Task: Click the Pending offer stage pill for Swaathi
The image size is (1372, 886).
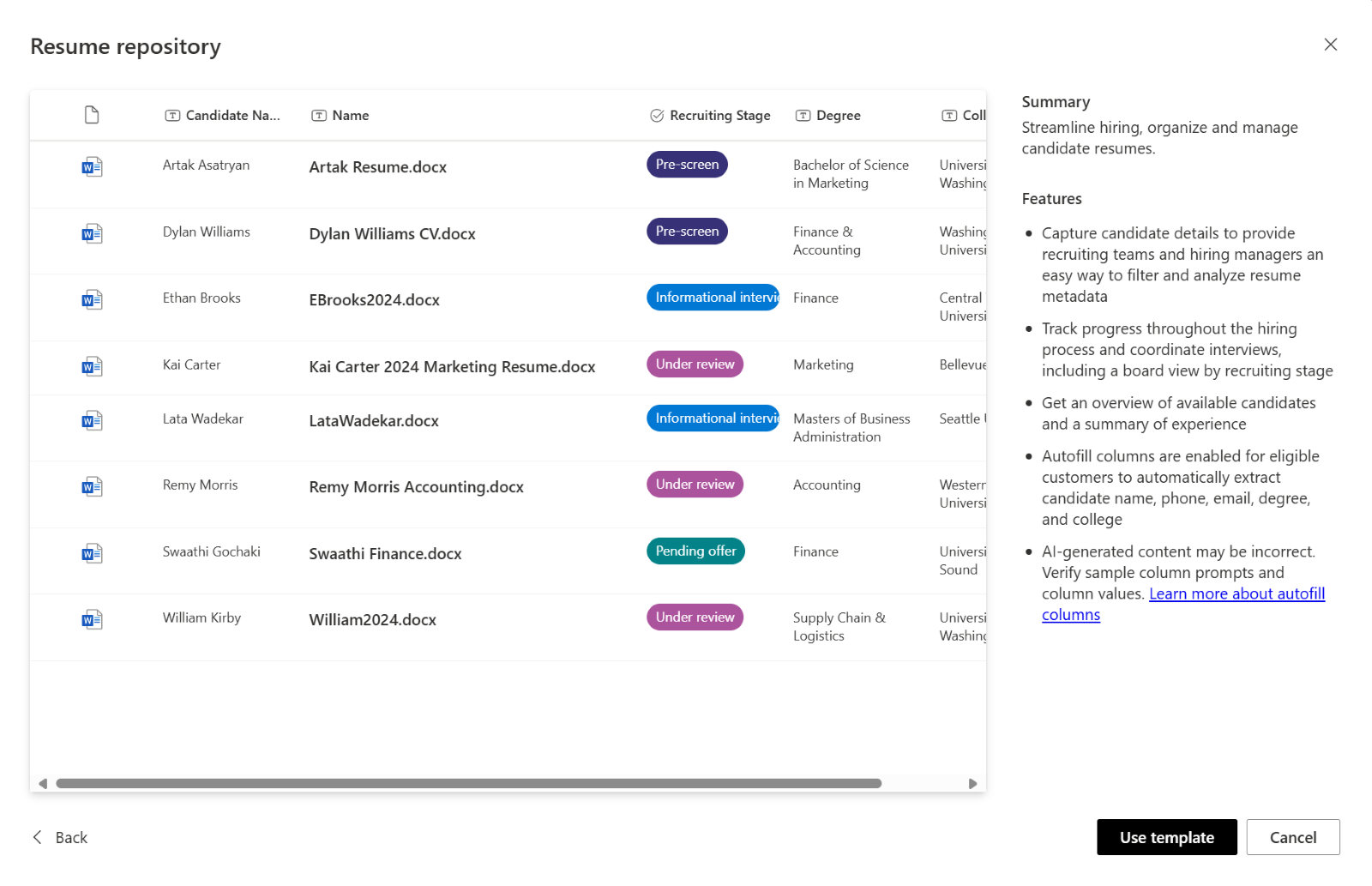Action: click(695, 551)
